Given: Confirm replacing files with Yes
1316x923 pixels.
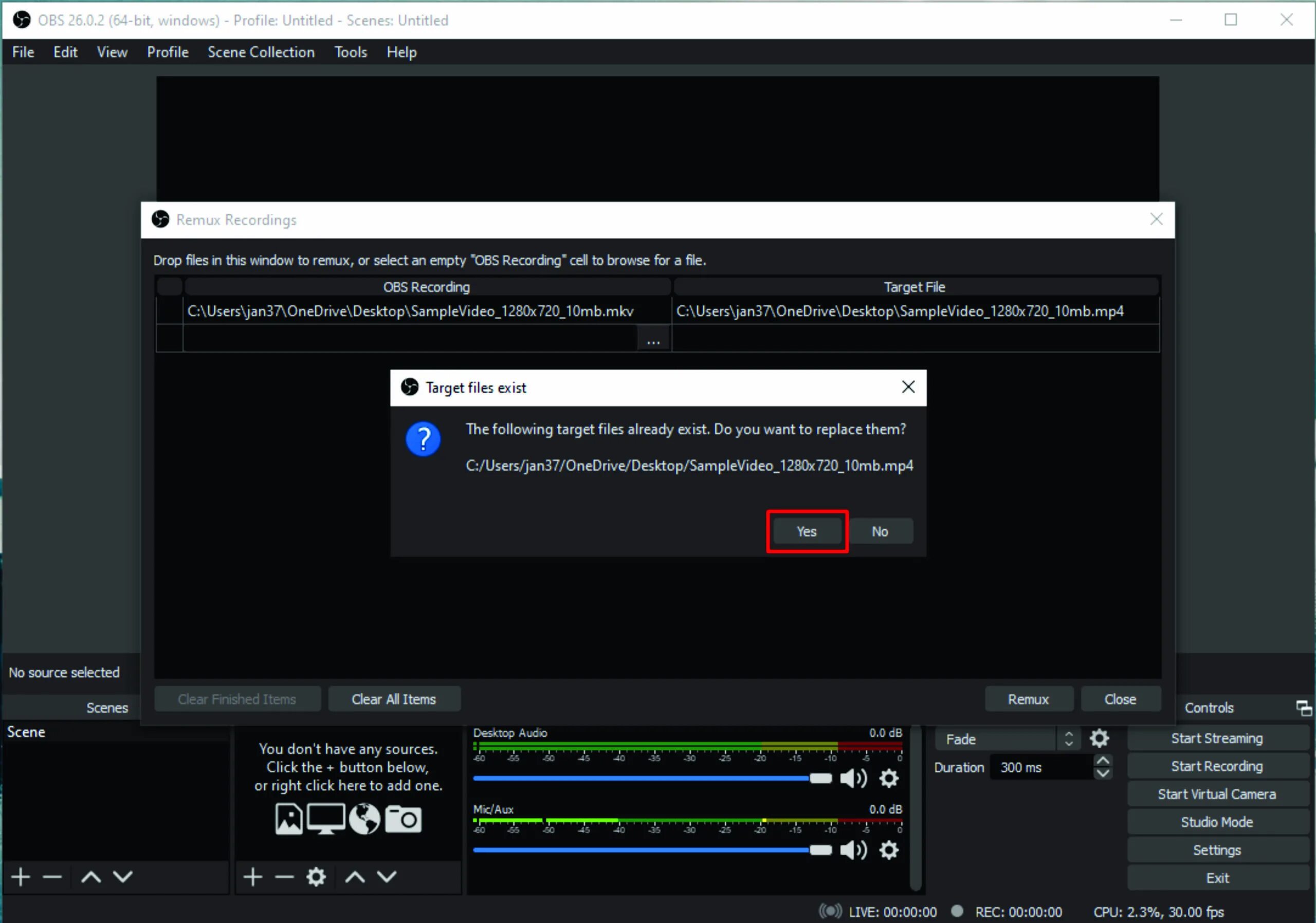Looking at the screenshot, I should 807,531.
